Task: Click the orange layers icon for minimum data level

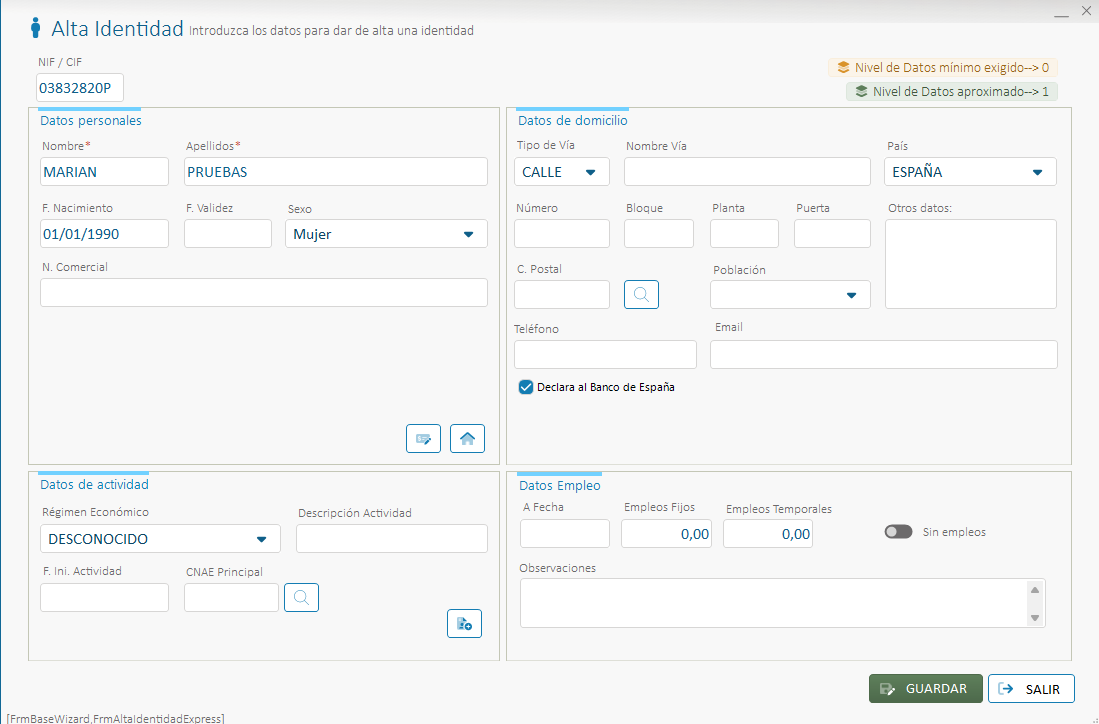Action: tap(843, 68)
